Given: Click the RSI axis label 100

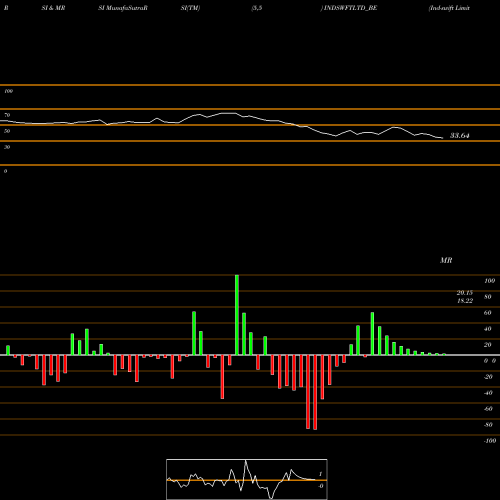Looking at the screenshot, I should coord(8,91).
